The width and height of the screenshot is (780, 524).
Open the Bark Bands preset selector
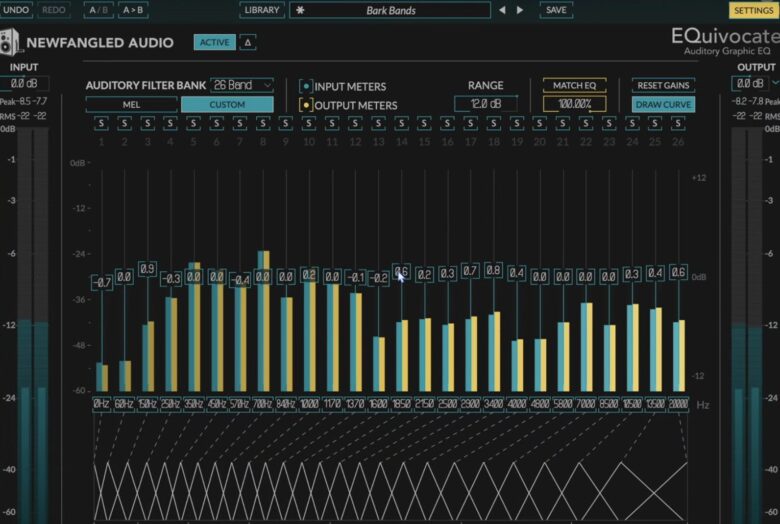click(x=391, y=10)
